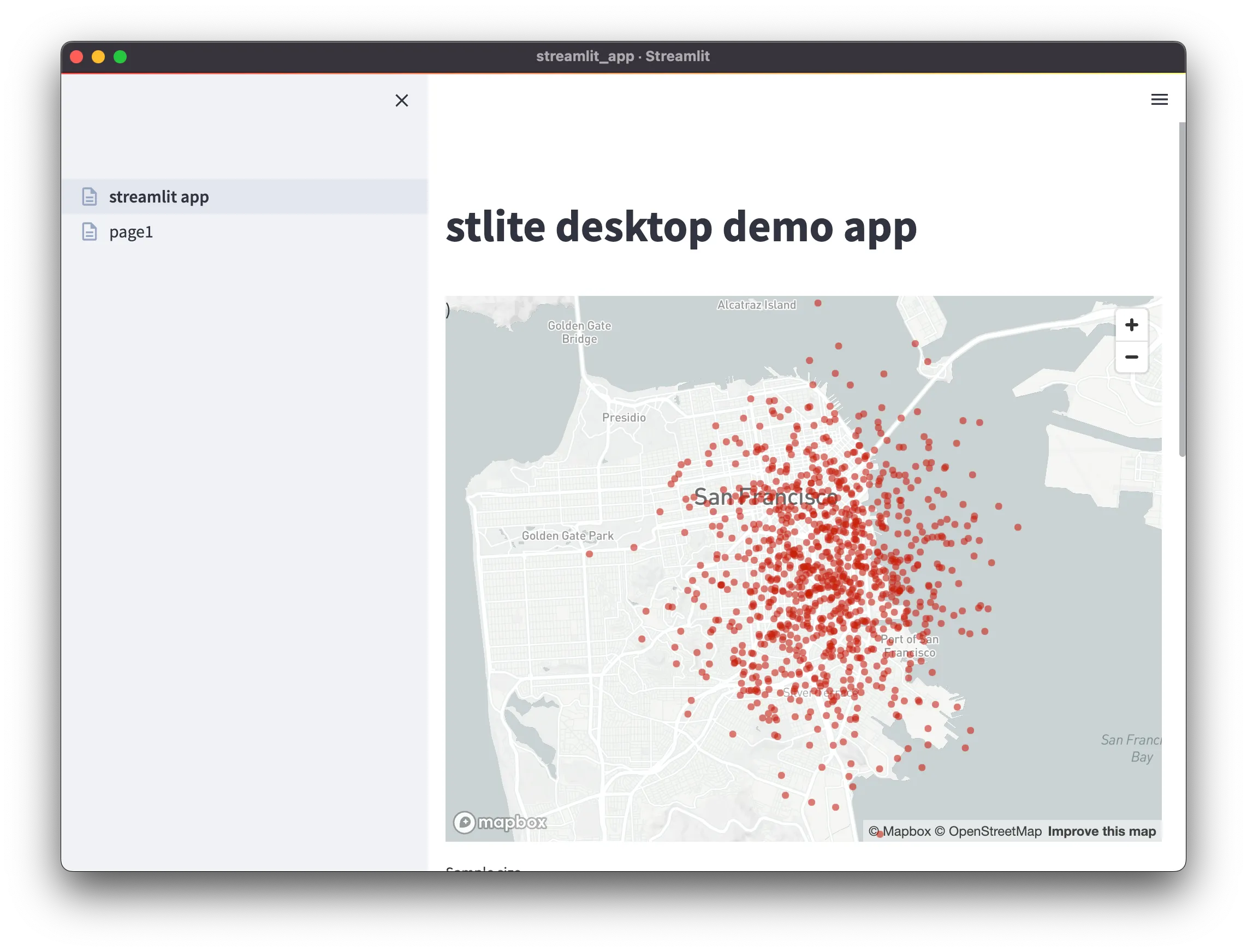Image resolution: width=1247 pixels, height=952 pixels.
Task: Click the macOS green zoom button
Action: click(x=121, y=56)
